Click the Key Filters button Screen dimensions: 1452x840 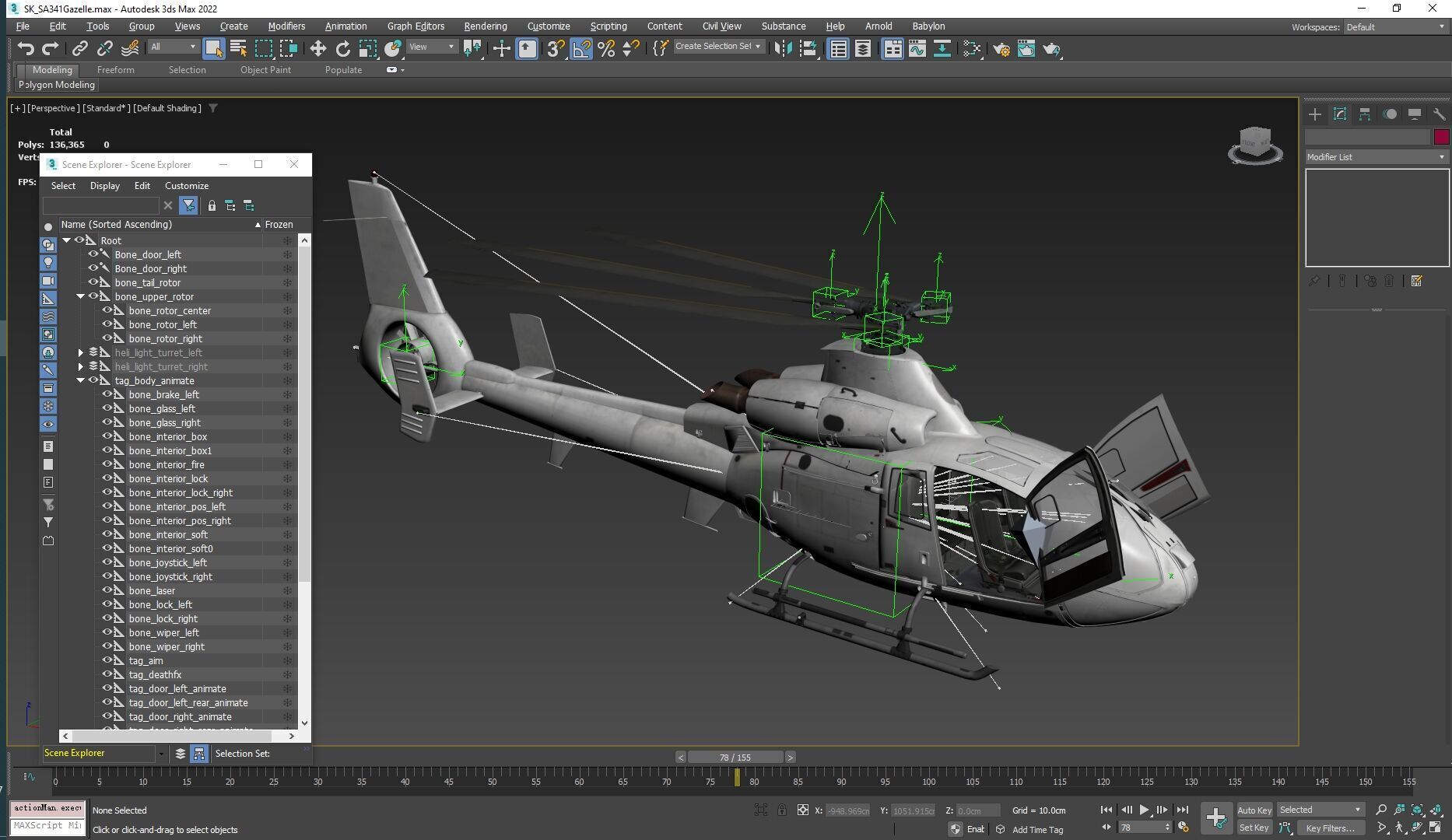[x=1330, y=828]
